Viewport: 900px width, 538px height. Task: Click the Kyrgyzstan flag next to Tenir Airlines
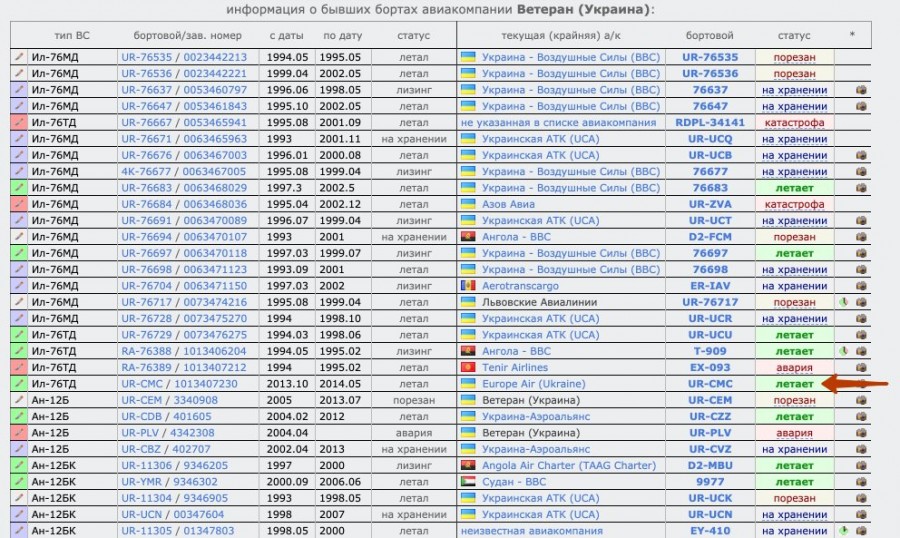click(x=468, y=367)
